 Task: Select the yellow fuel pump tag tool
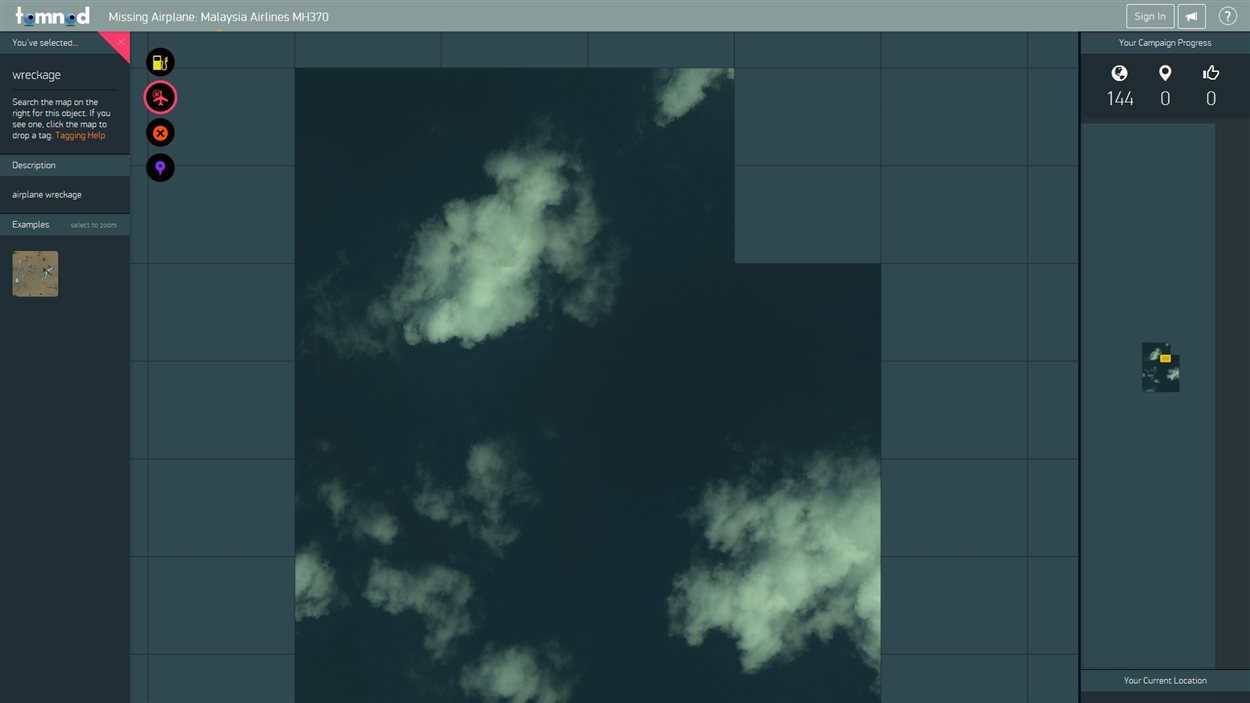[160, 62]
